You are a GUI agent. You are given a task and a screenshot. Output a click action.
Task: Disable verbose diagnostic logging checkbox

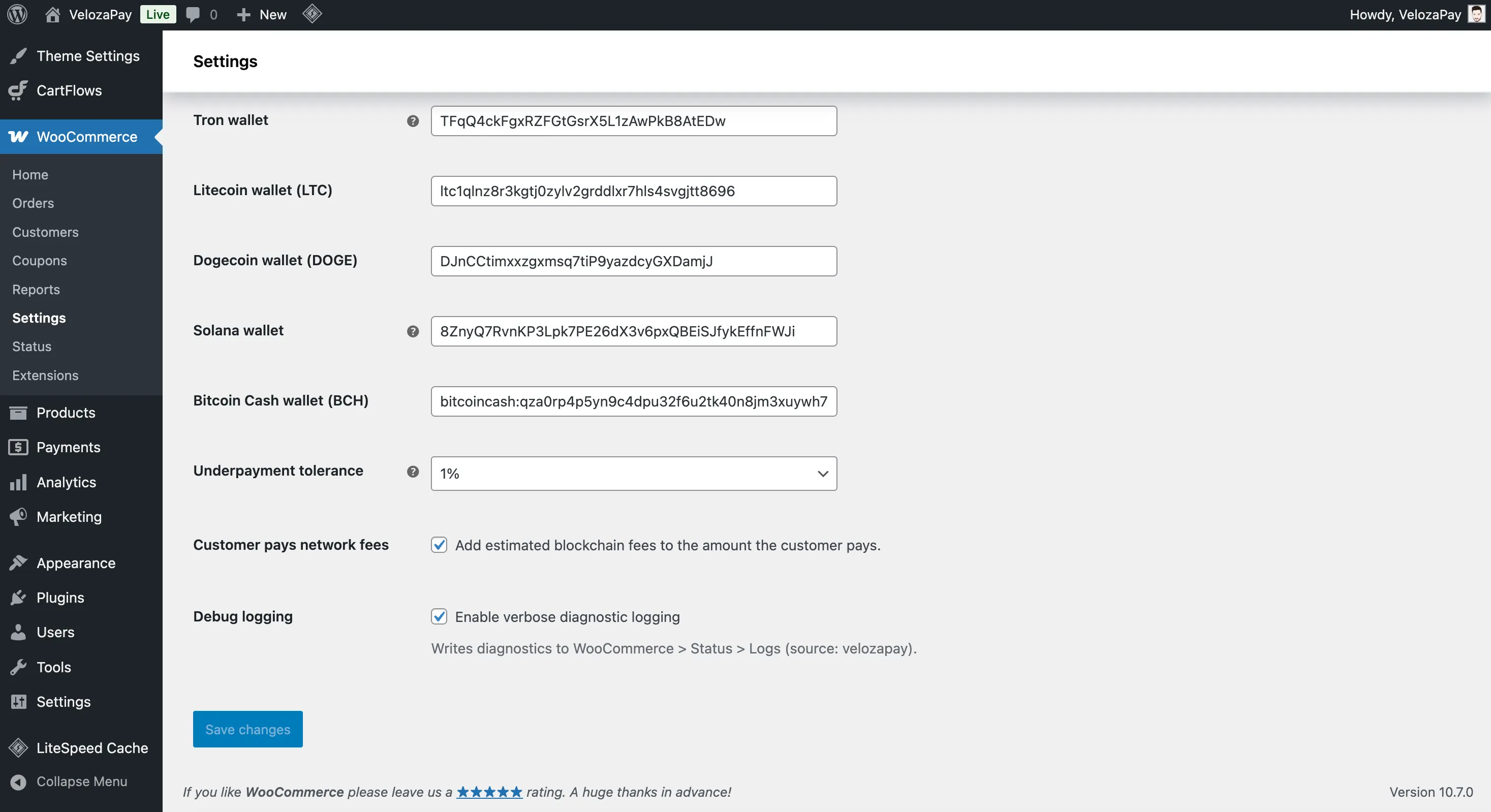pyautogui.click(x=439, y=617)
